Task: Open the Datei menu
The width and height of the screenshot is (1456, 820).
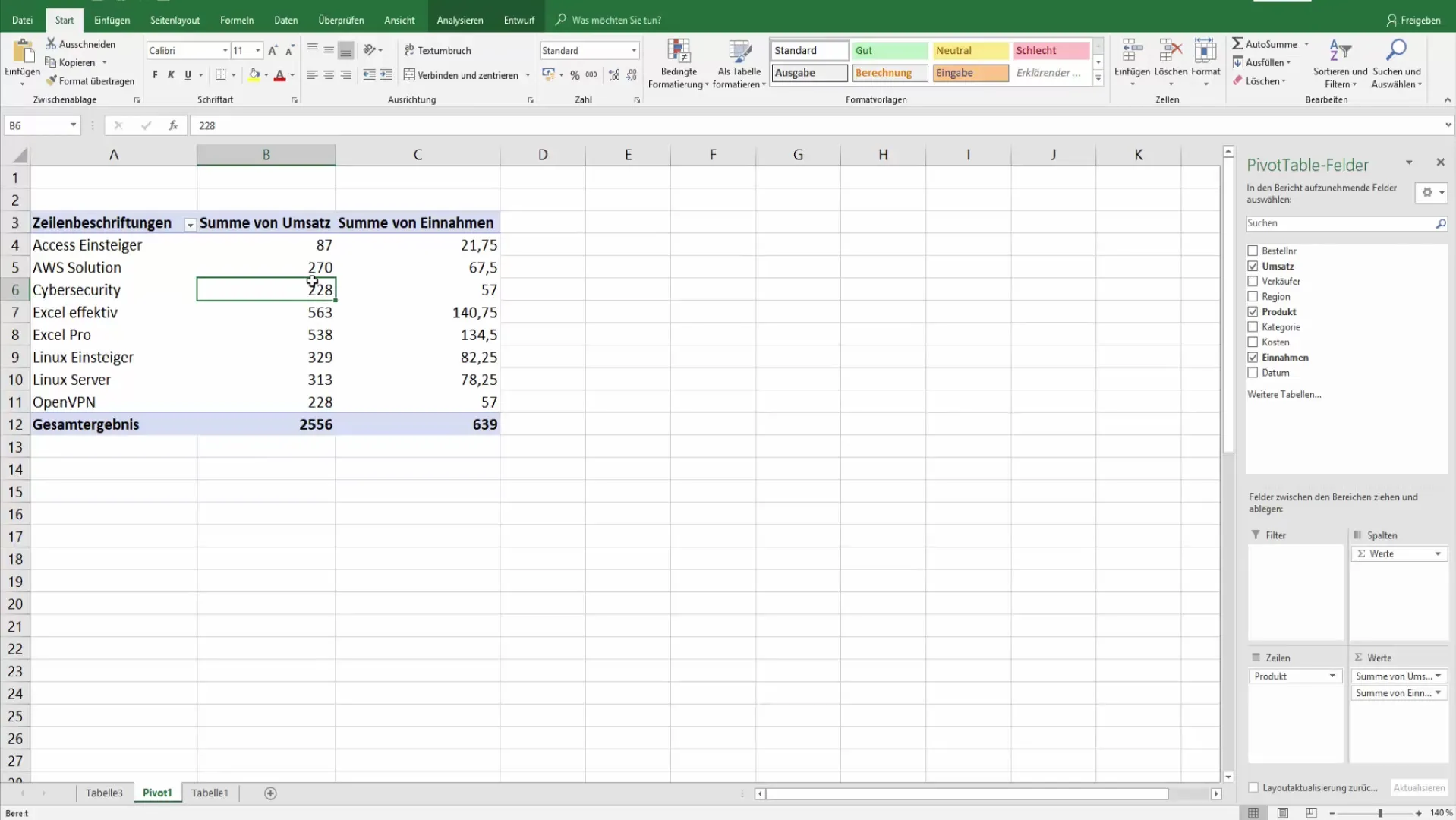Action: [x=22, y=20]
